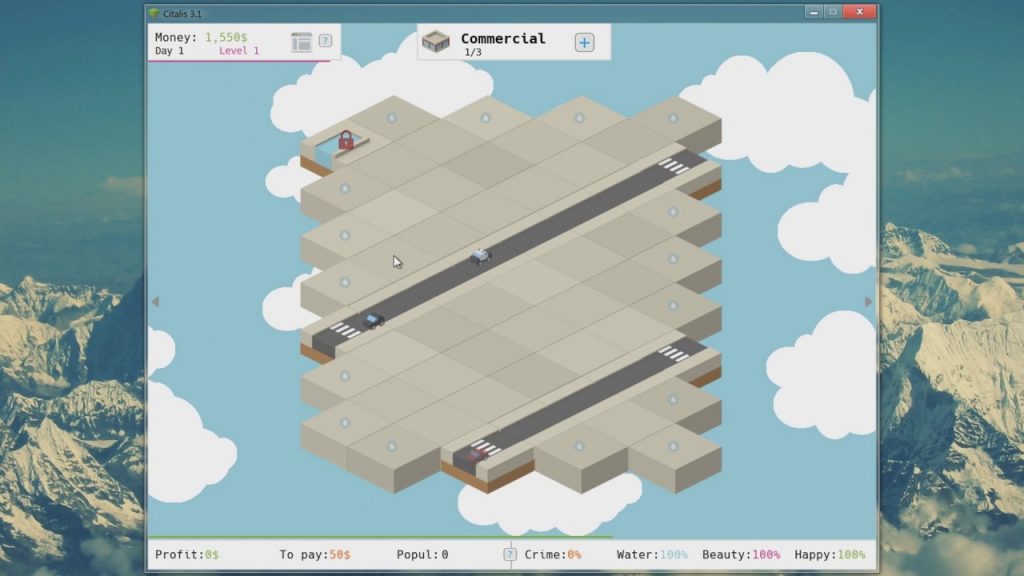This screenshot has height=576, width=1024.
Task: Click the red car on the lower road
Action: coord(477,455)
